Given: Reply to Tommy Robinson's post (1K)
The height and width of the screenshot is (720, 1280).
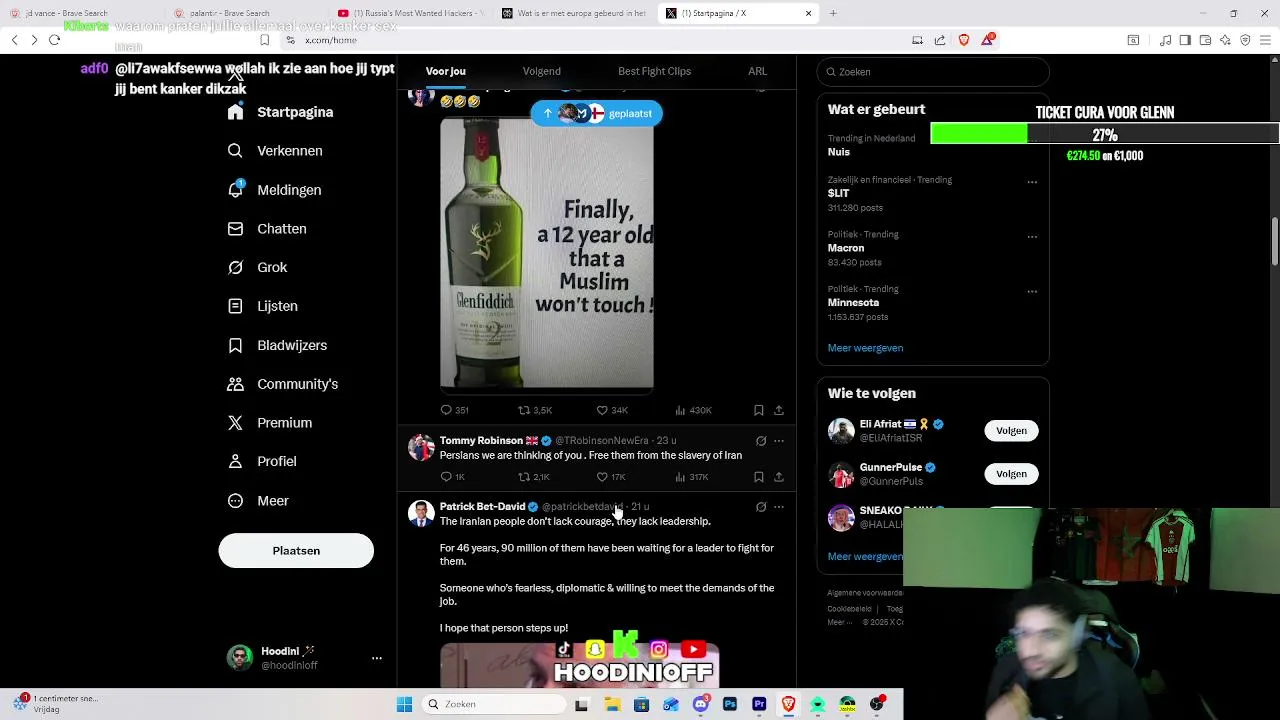Looking at the screenshot, I should pos(453,477).
